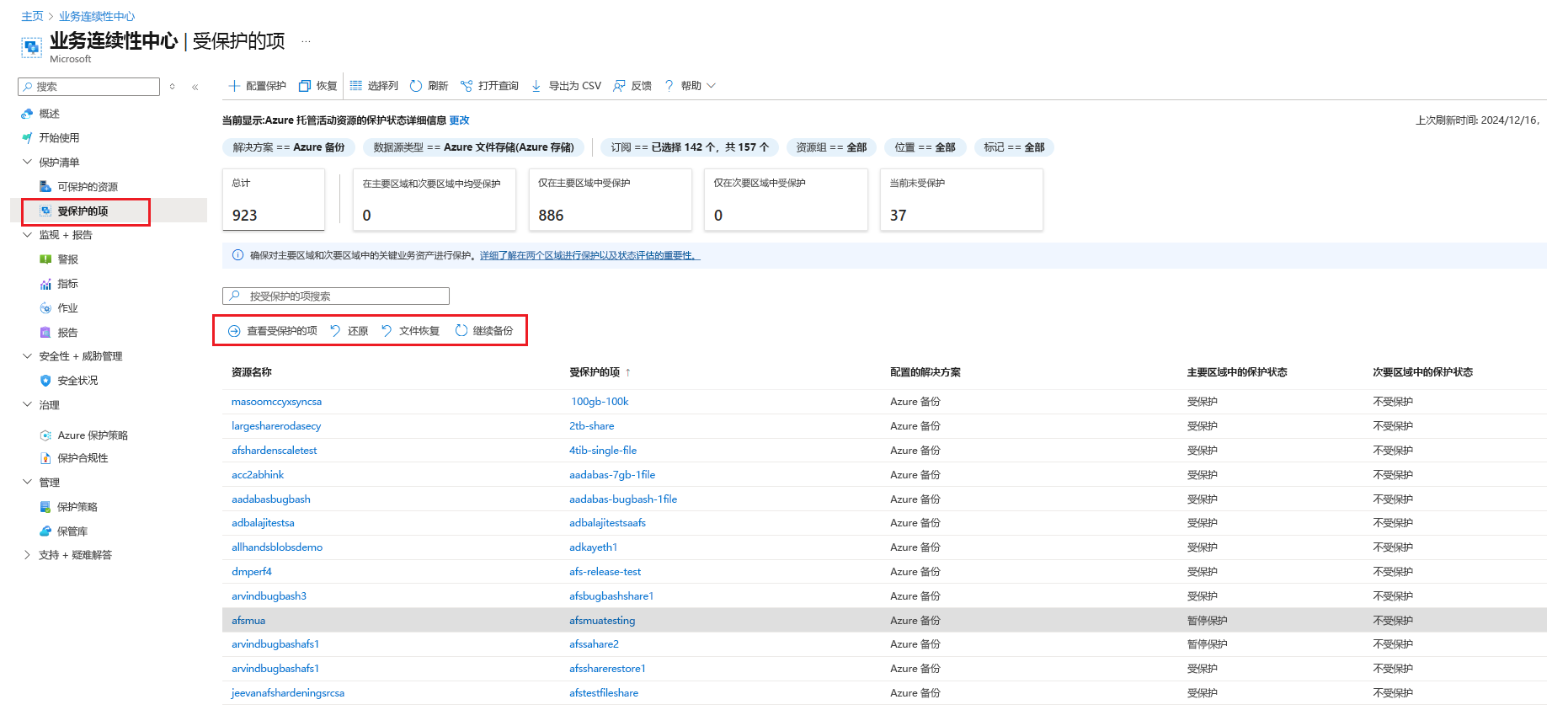Open the 数据源类型 filter pill
Viewport: 1568px width, 710px height.
click(x=473, y=147)
